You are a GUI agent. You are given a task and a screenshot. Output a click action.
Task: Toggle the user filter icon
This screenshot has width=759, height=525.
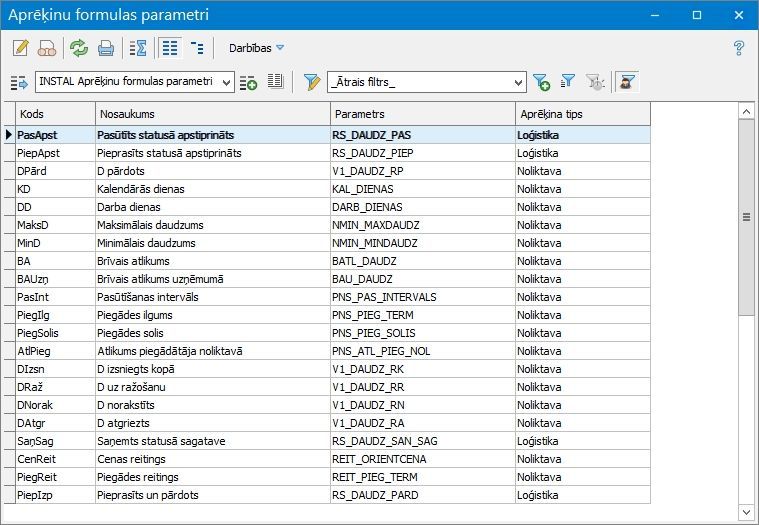(x=626, y=82)
